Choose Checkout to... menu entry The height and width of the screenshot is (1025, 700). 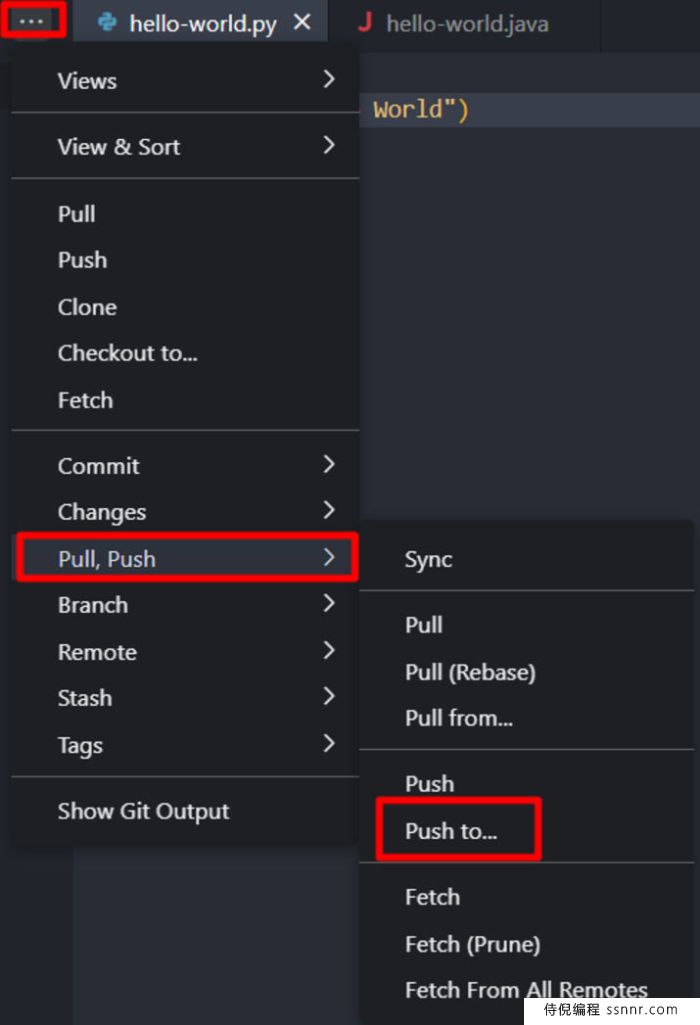click(186, 353)
